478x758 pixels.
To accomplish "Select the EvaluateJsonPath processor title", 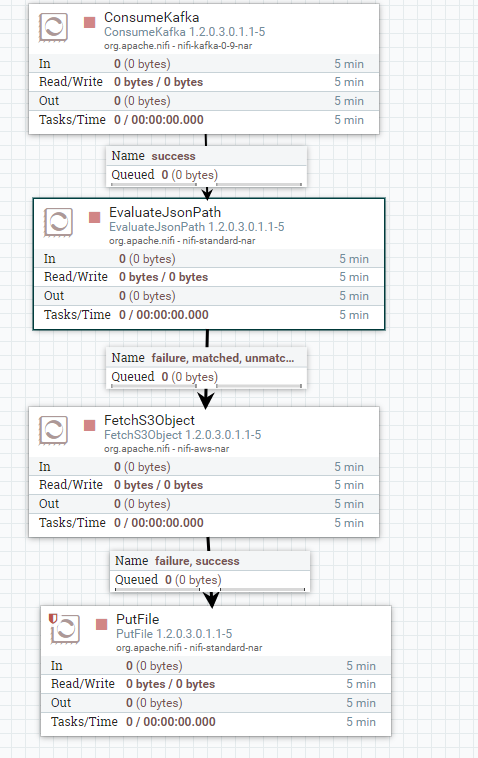I will [x=165, y=212].
